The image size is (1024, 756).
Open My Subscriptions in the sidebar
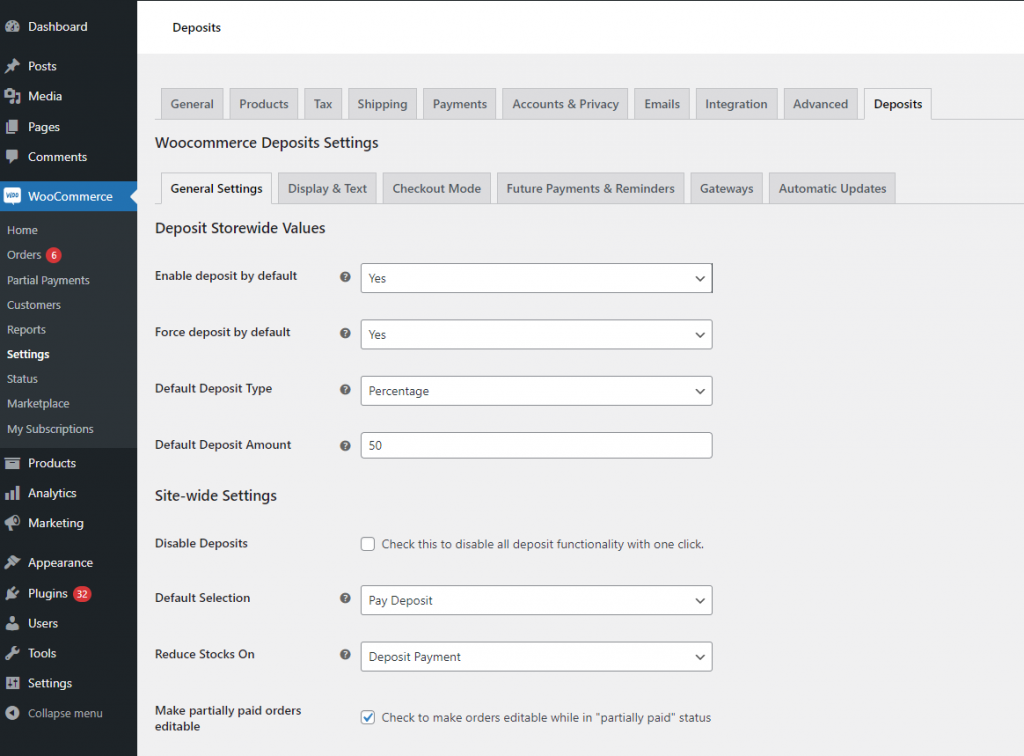tap(50, 429)
